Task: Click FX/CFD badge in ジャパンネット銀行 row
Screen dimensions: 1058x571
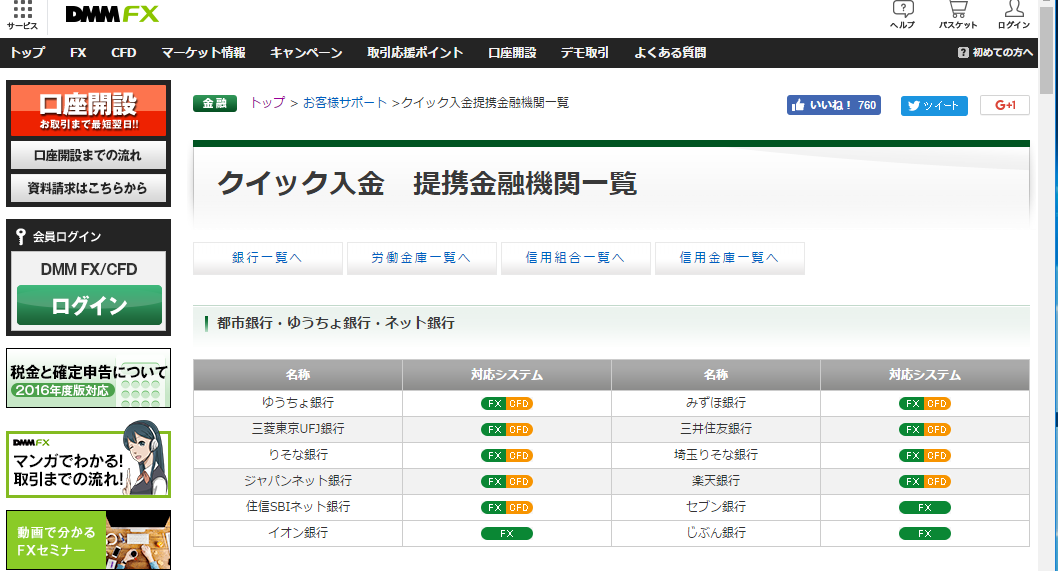Action: coord(507,481)
